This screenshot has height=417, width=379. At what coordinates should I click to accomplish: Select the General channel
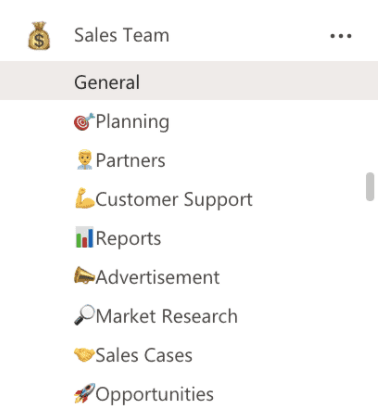[189, 81]
